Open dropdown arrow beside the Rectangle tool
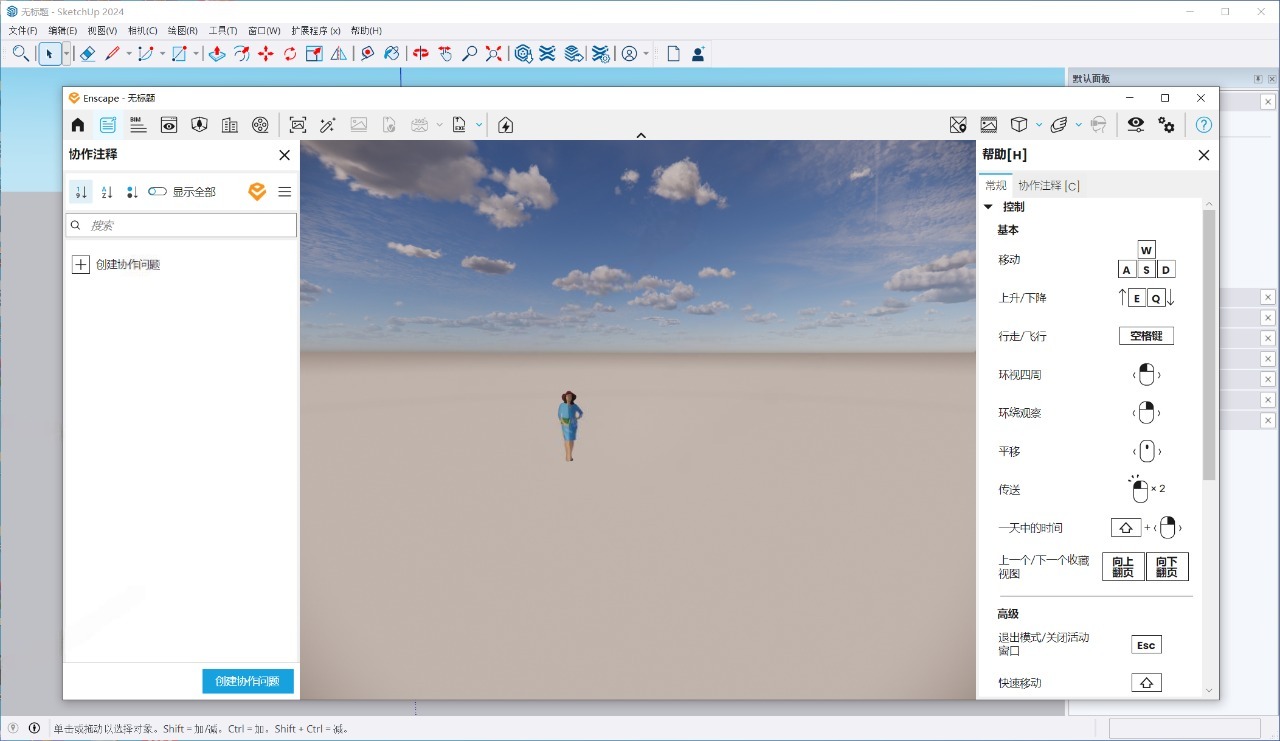Image resolution: width=1280 pixels, height=741 pixels. (x=196, y=54)
